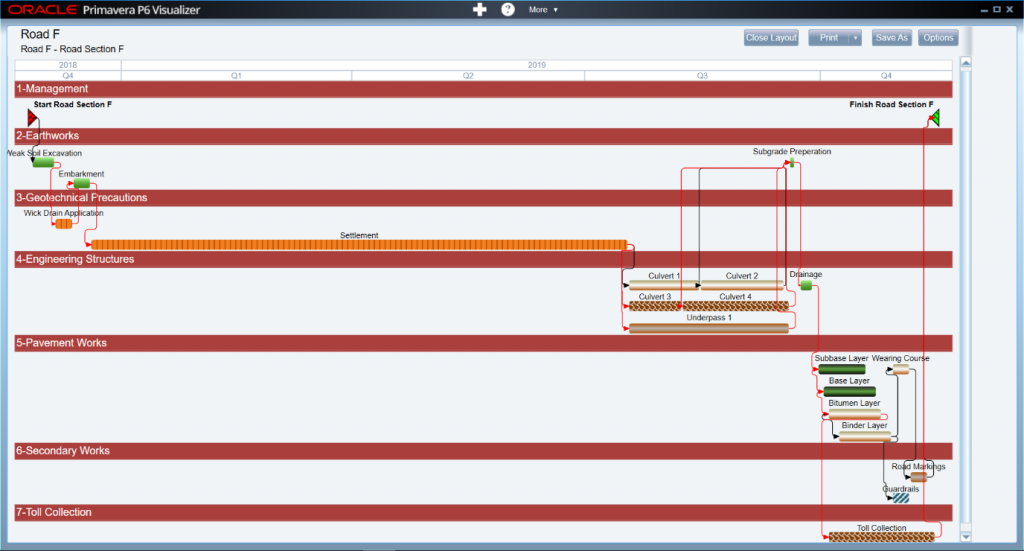Select the Culvert 1 activity bar
Image resolution: width=1024 pixels, height=551 pixels.
pos(664,285)
